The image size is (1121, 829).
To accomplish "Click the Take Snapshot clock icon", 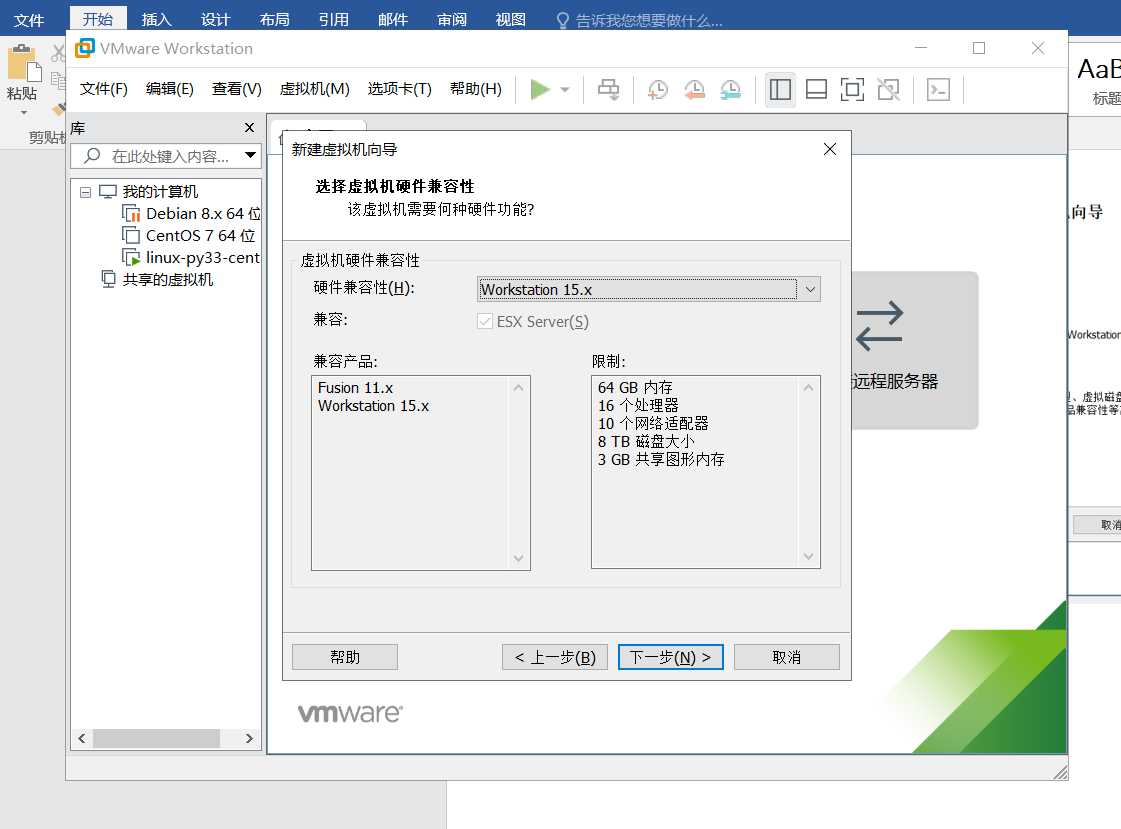I will point(657,89).
